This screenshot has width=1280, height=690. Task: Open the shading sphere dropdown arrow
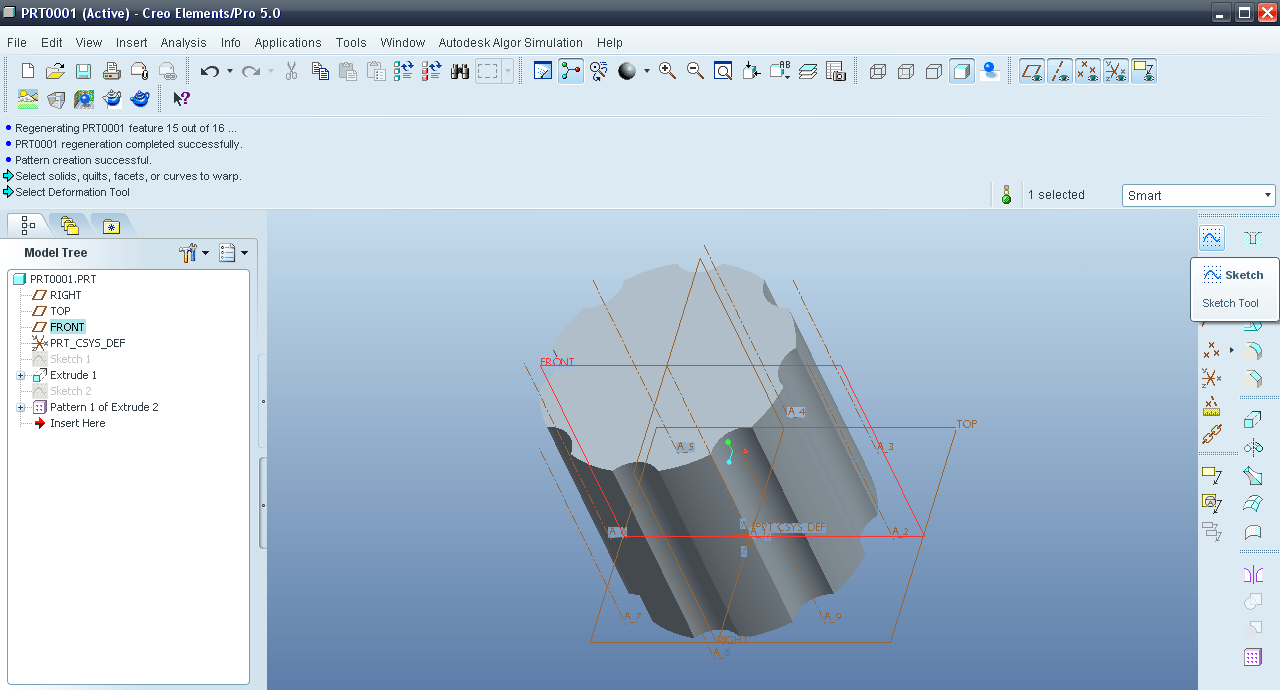coord(646,71)
